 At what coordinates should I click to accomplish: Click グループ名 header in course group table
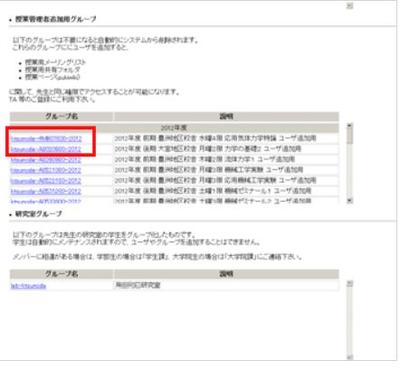click(61, 116)
